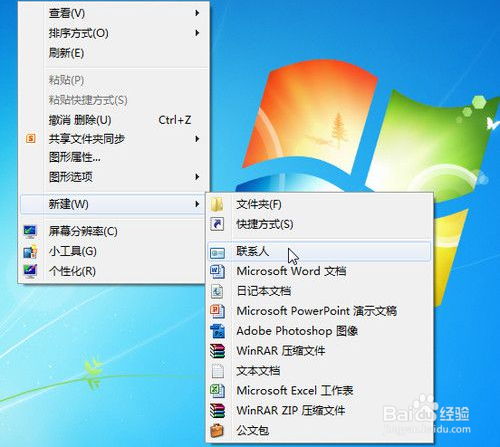The height and width of the screenshot is (447, 500).
Task: Create a new Microsoft PowerPoint 演示文稿
Action: click(x=319, y=311)
